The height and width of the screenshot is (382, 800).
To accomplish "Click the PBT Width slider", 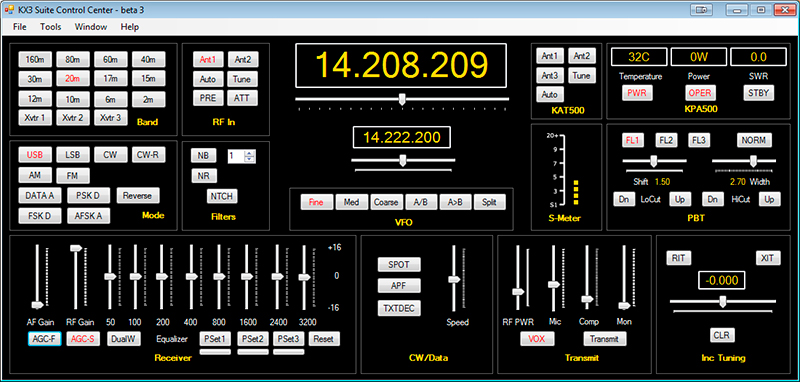I will point(744,161).
